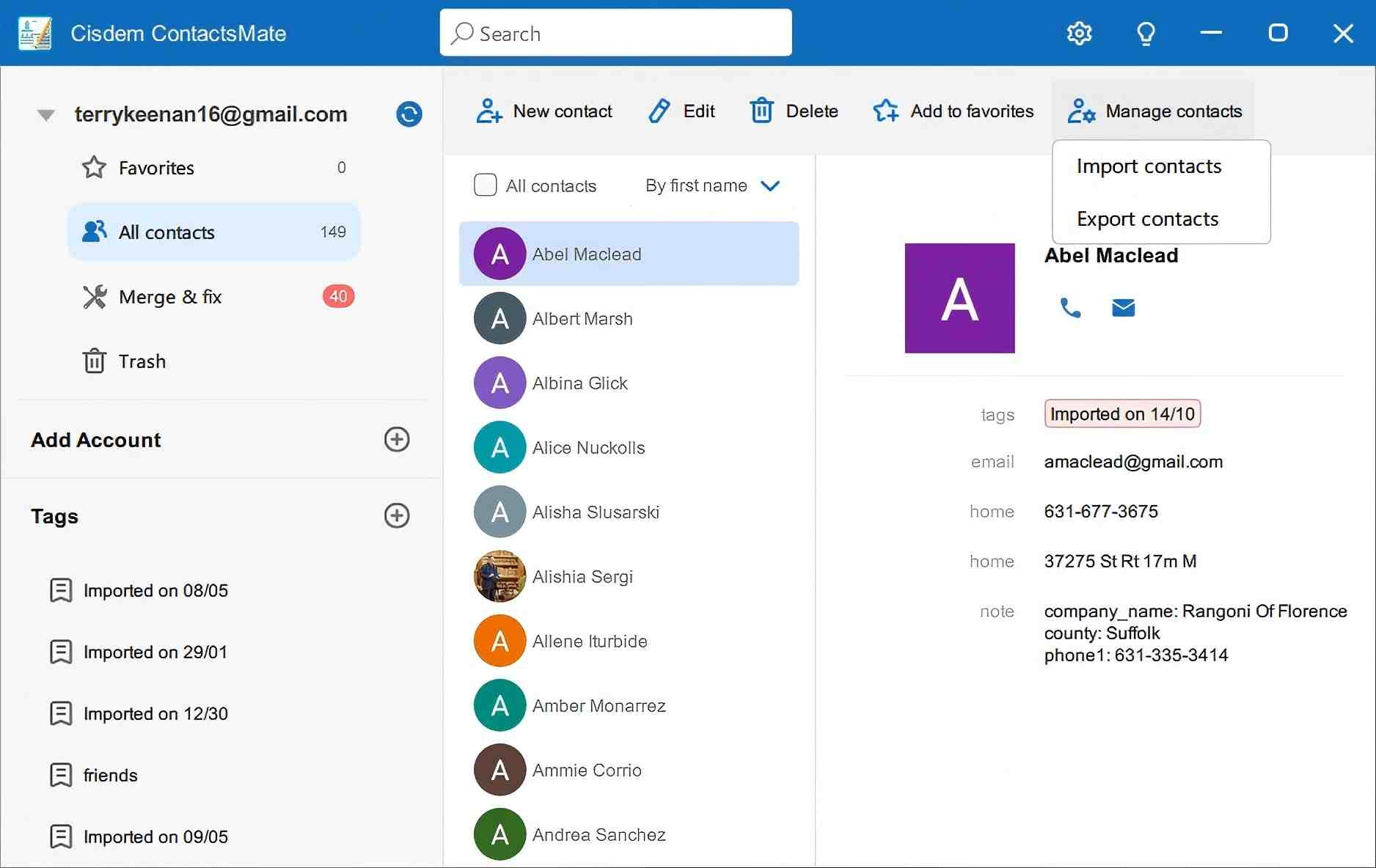The height and width of the screenshot is (868, 1376).
Task: Add contact to favorites via star icon
Action: coord(885,111)
